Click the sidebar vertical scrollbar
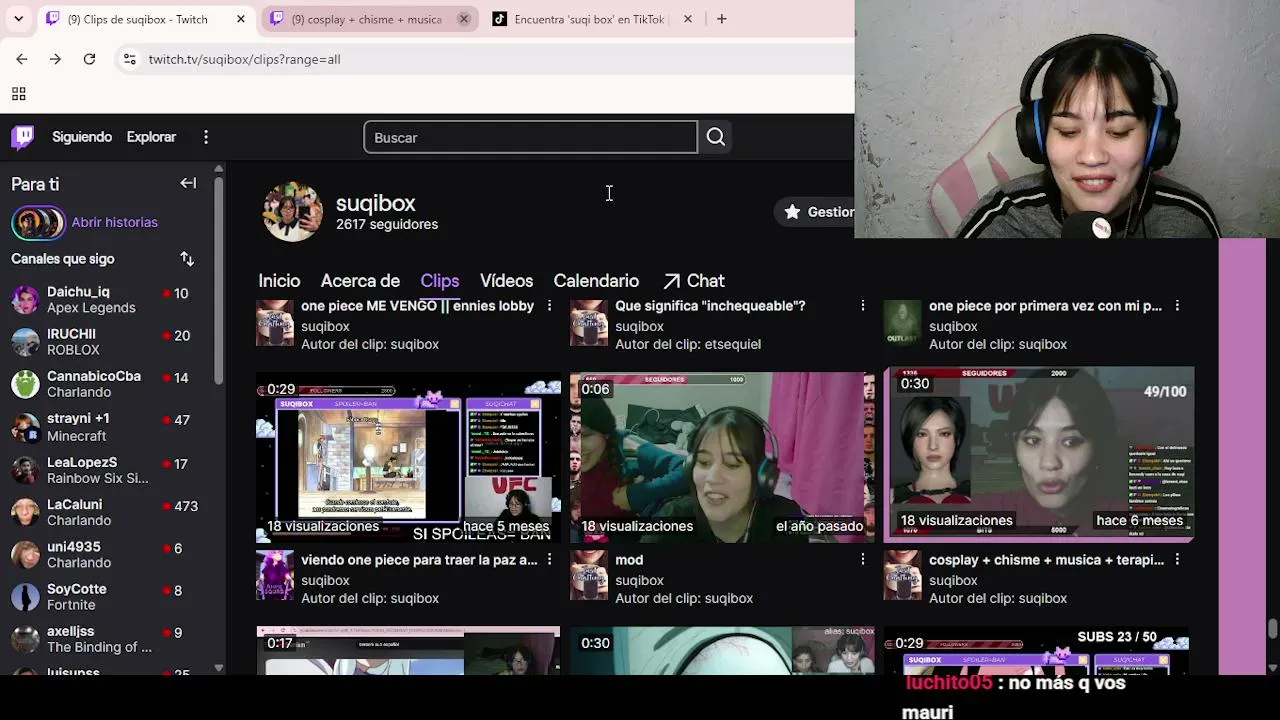The height and width of the screenshot is (720, 1280). coord(219,280)
